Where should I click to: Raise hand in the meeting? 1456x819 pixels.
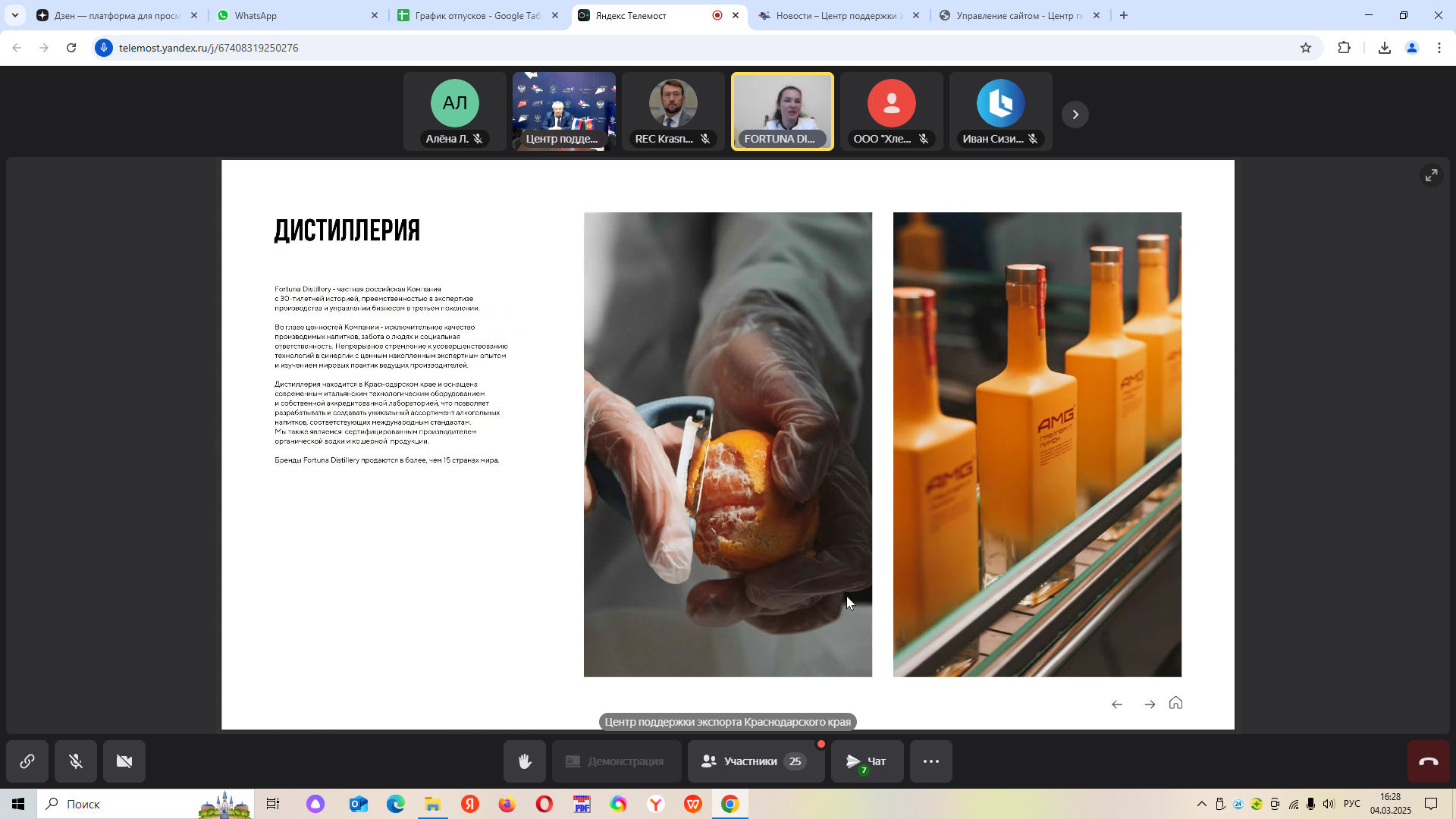tap(525, 761)
